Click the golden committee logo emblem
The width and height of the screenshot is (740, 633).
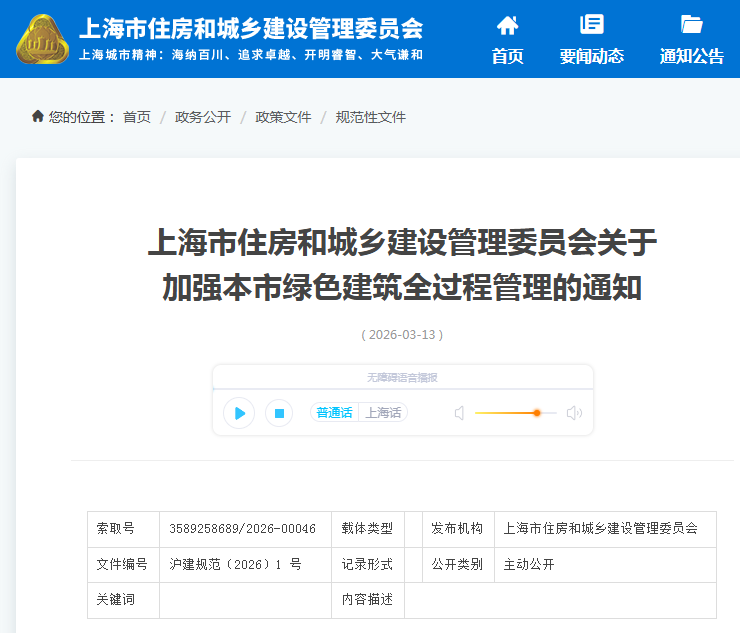tap(42, 40)
